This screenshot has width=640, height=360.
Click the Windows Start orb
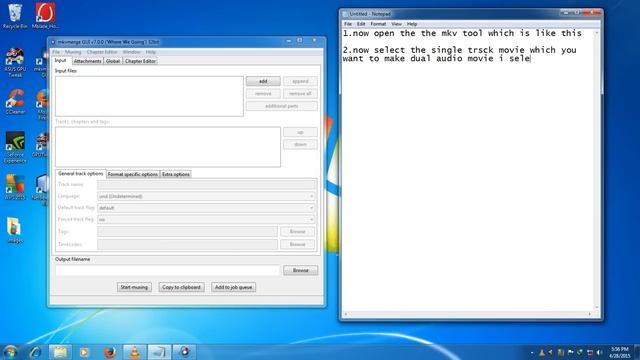[11, 352]
